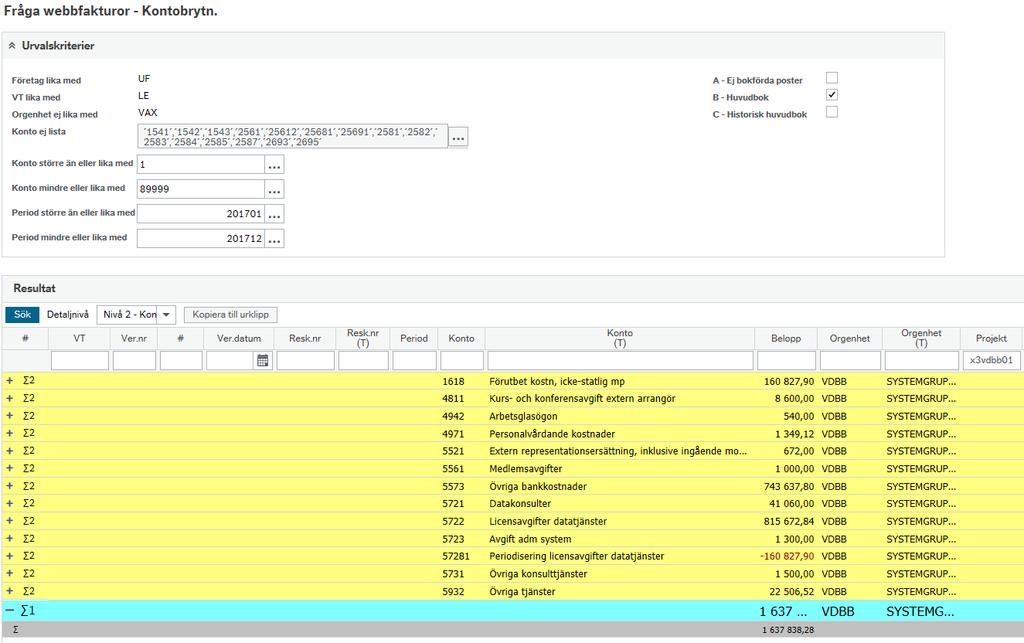Click Kopiera till urklipp button

(231, 315)
